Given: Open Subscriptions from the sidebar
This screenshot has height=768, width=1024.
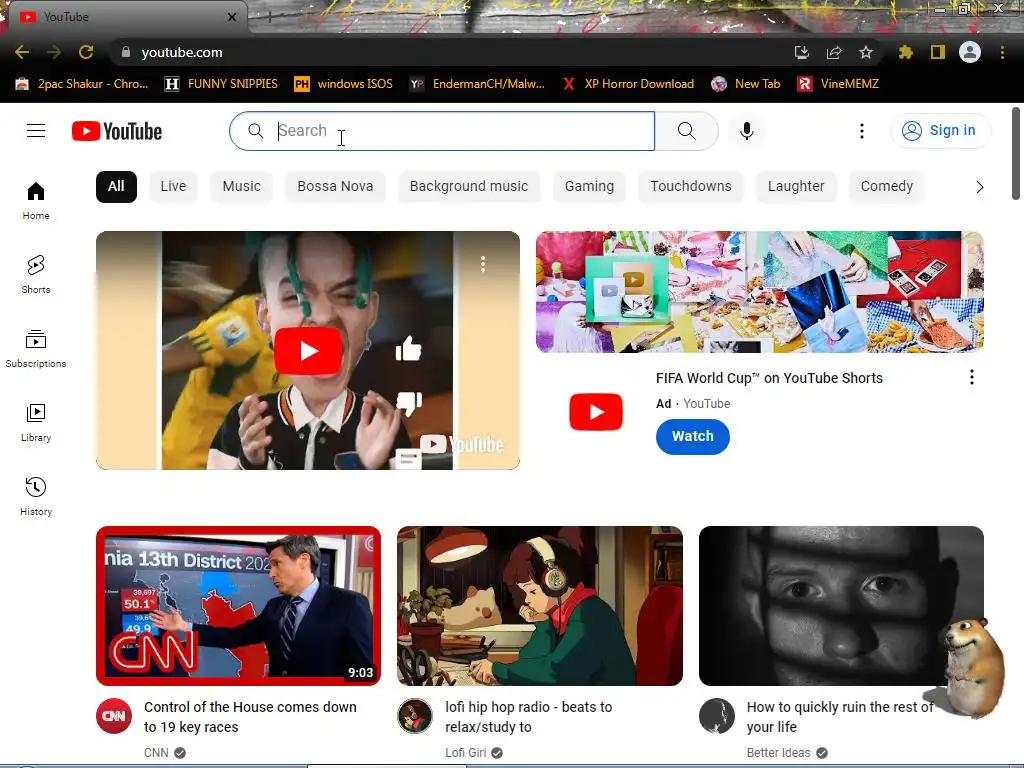Looking at the screenshot, I should pyautogui.click(x=36, y=349).
